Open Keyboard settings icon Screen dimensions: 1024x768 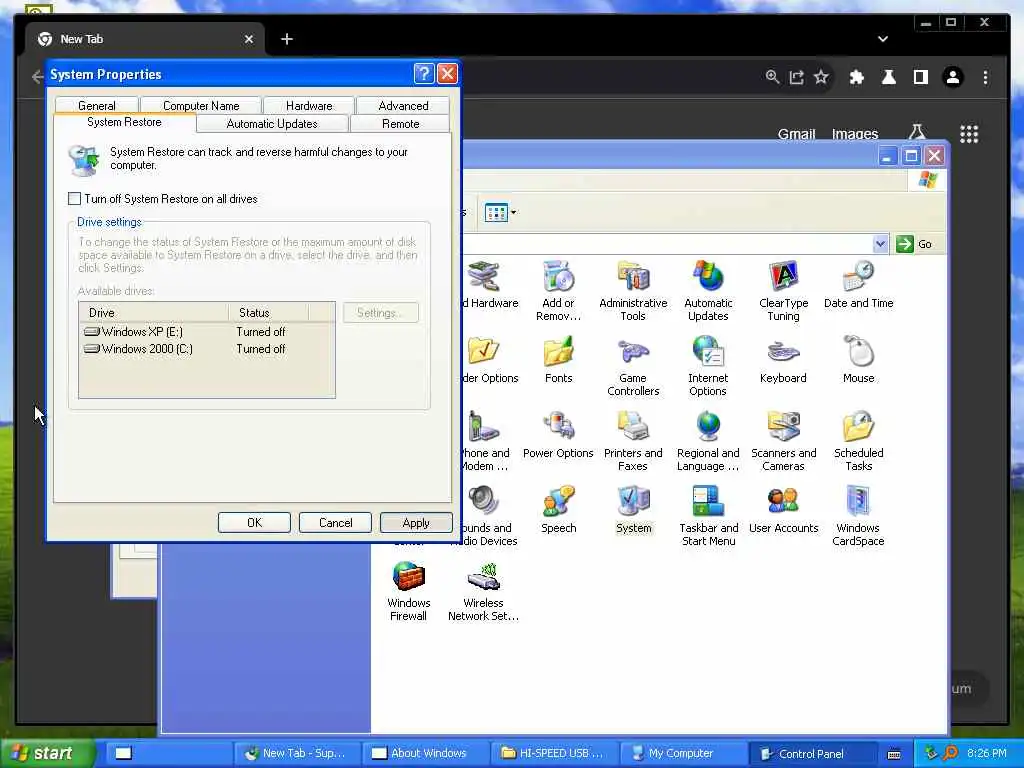[x=783, y=360]
